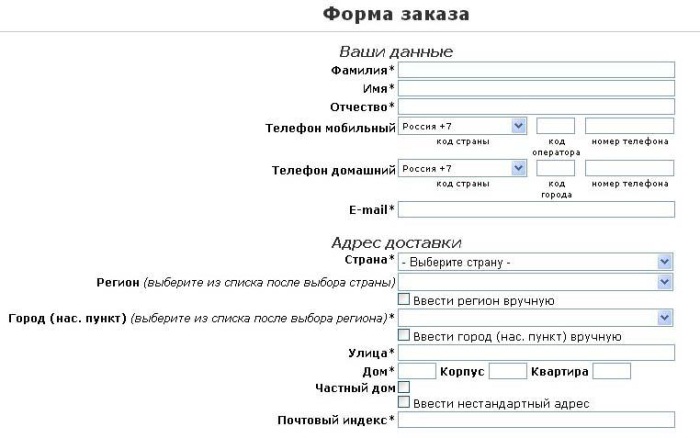Click the Дом number field
This screenshot has width=700, height=438.
pos(417,371)
